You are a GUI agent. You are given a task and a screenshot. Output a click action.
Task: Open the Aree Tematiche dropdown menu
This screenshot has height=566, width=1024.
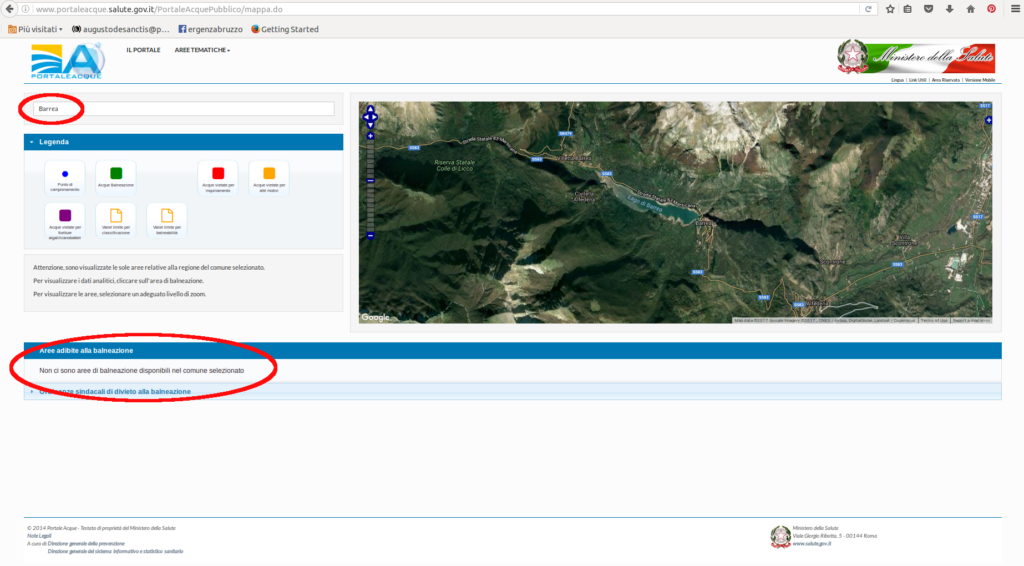(202, 50)
